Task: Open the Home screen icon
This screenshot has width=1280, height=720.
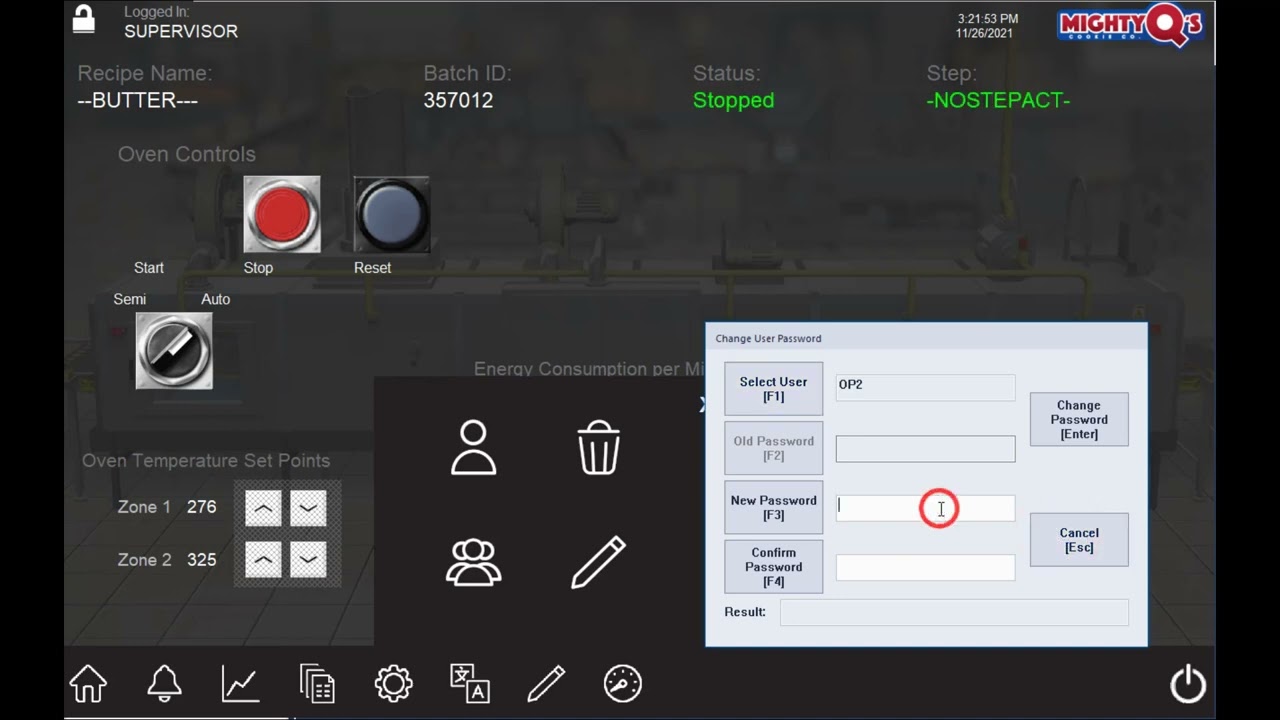Action: (88, 684)
